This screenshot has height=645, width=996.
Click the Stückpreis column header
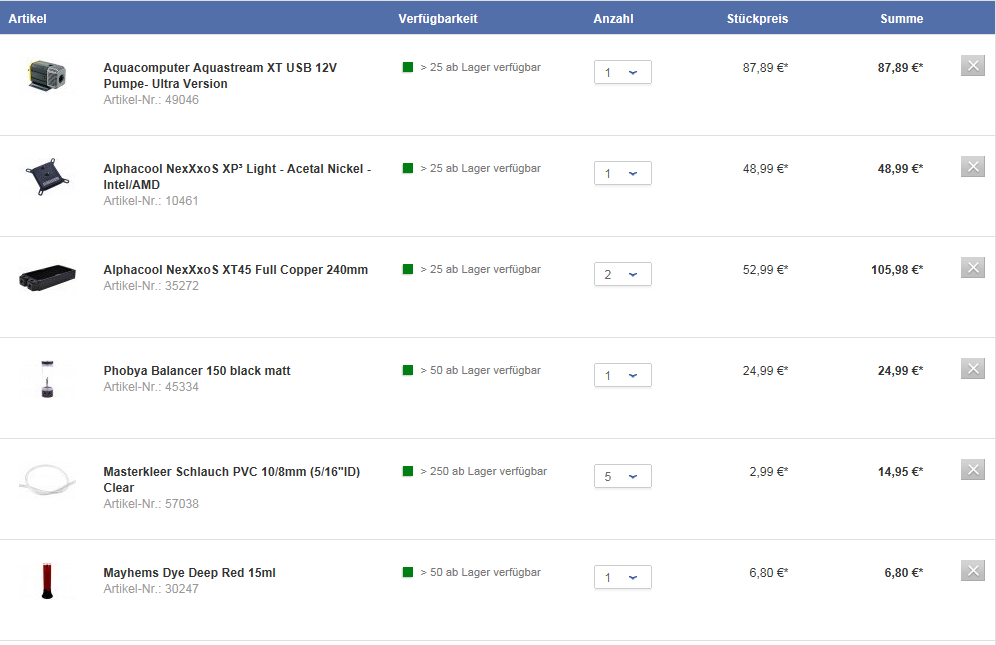(x=757, y=18)
